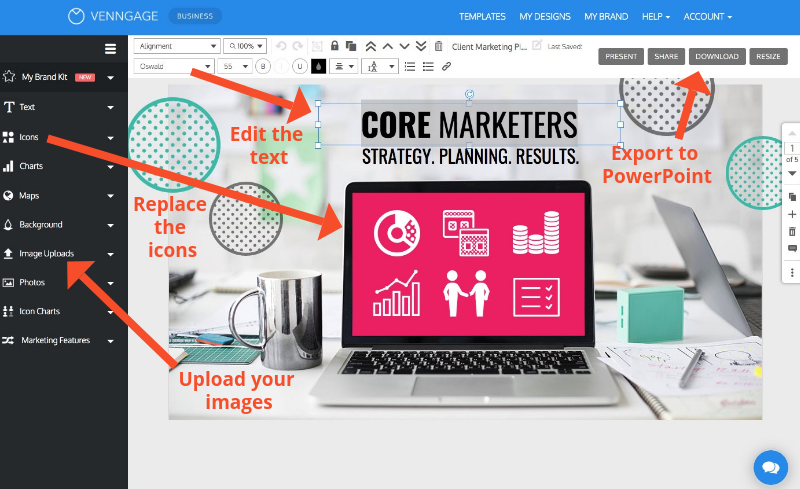Select the pie chart icon on laptop screen
The image size is (800, 489).
coord(397,233)
